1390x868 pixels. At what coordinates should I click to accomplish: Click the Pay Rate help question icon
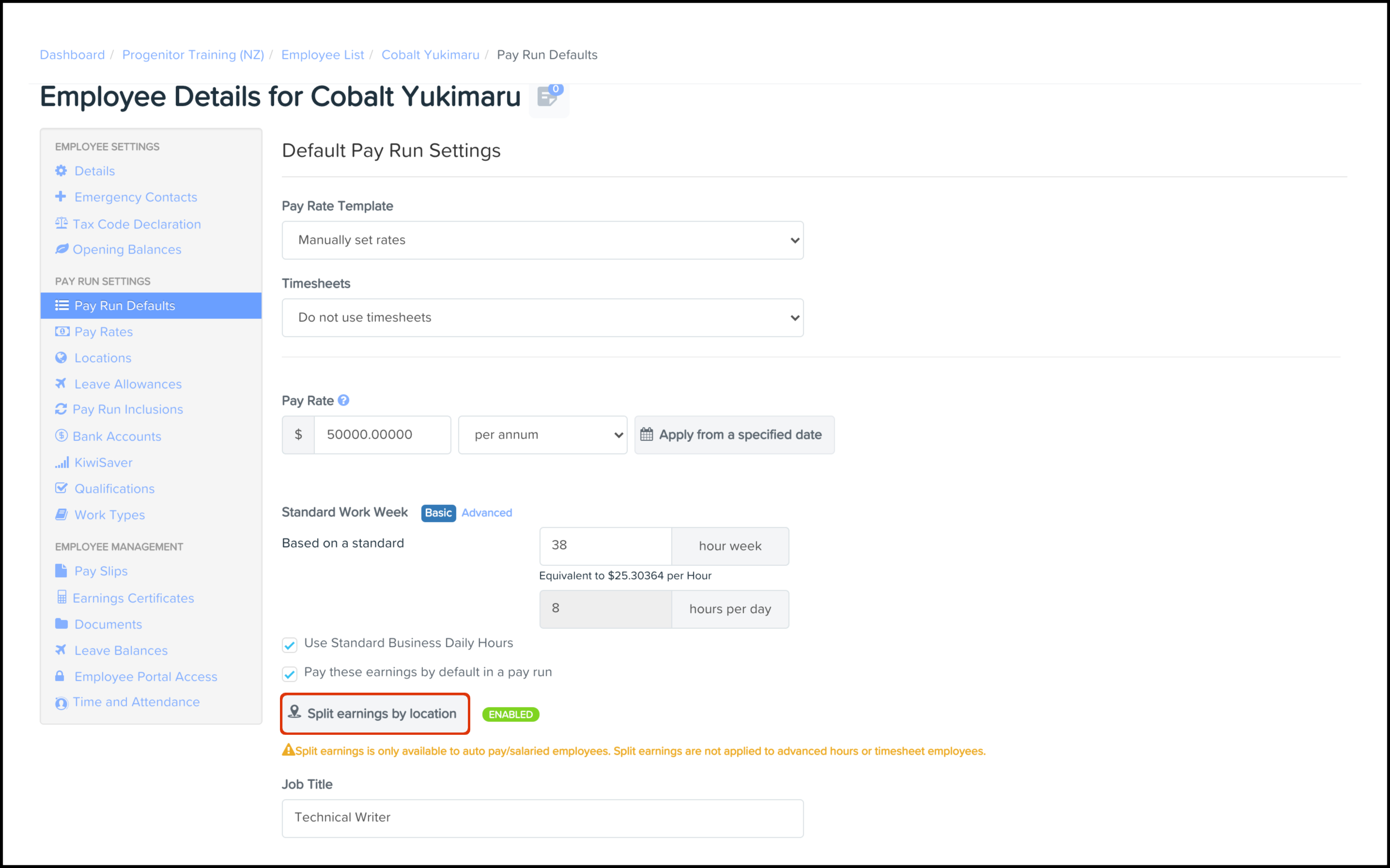[x=343, y=400]
